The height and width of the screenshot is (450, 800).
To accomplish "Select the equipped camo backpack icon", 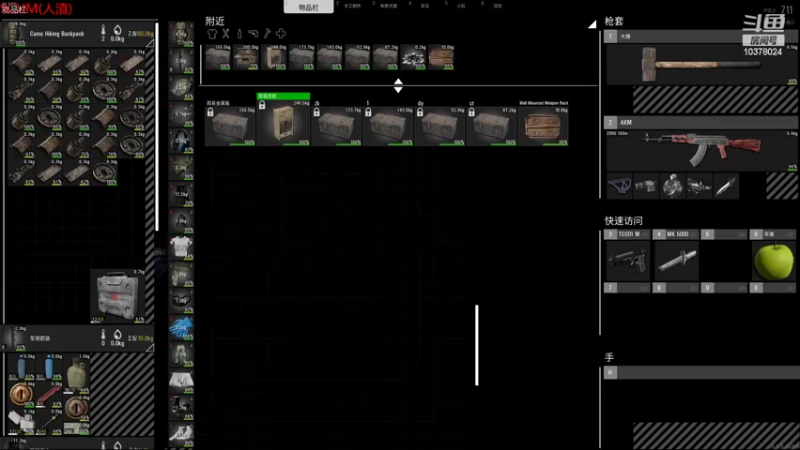I will [x=181, y=34].
